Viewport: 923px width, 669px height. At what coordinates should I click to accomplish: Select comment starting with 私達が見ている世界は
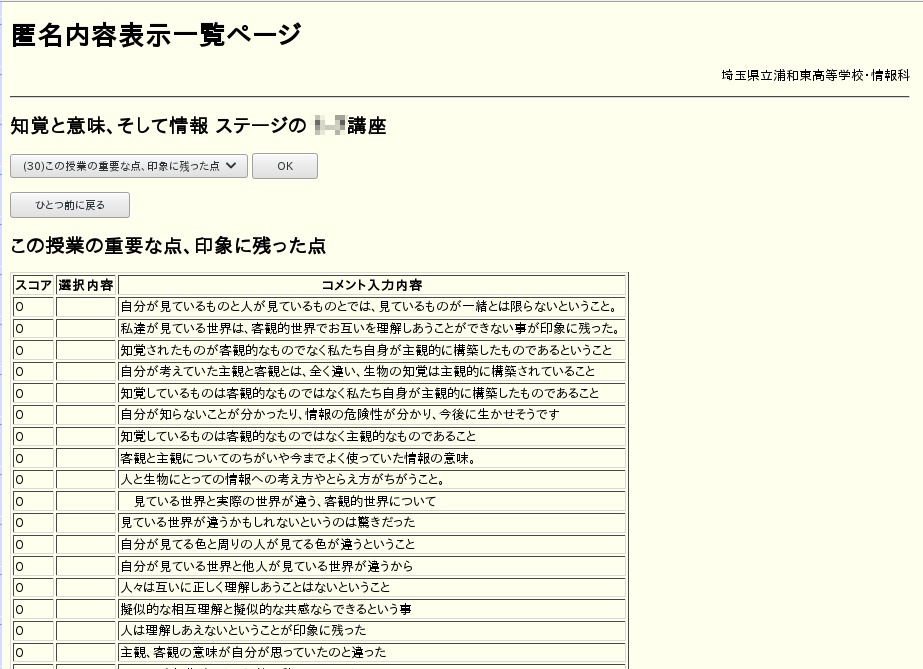pyautogui.click(x=370, y=329)
